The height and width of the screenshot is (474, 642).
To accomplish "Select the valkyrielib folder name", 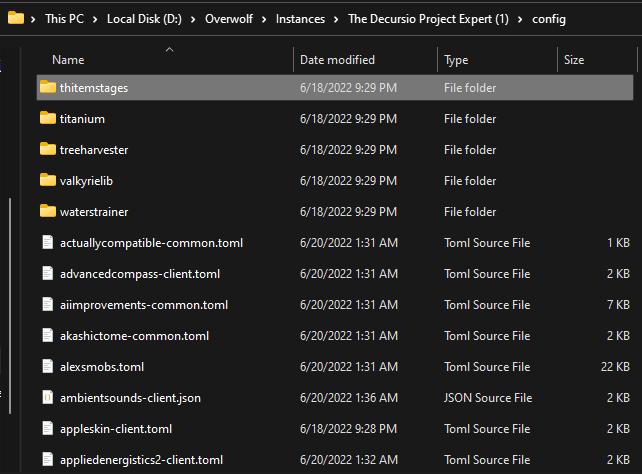I will [86, 181].
